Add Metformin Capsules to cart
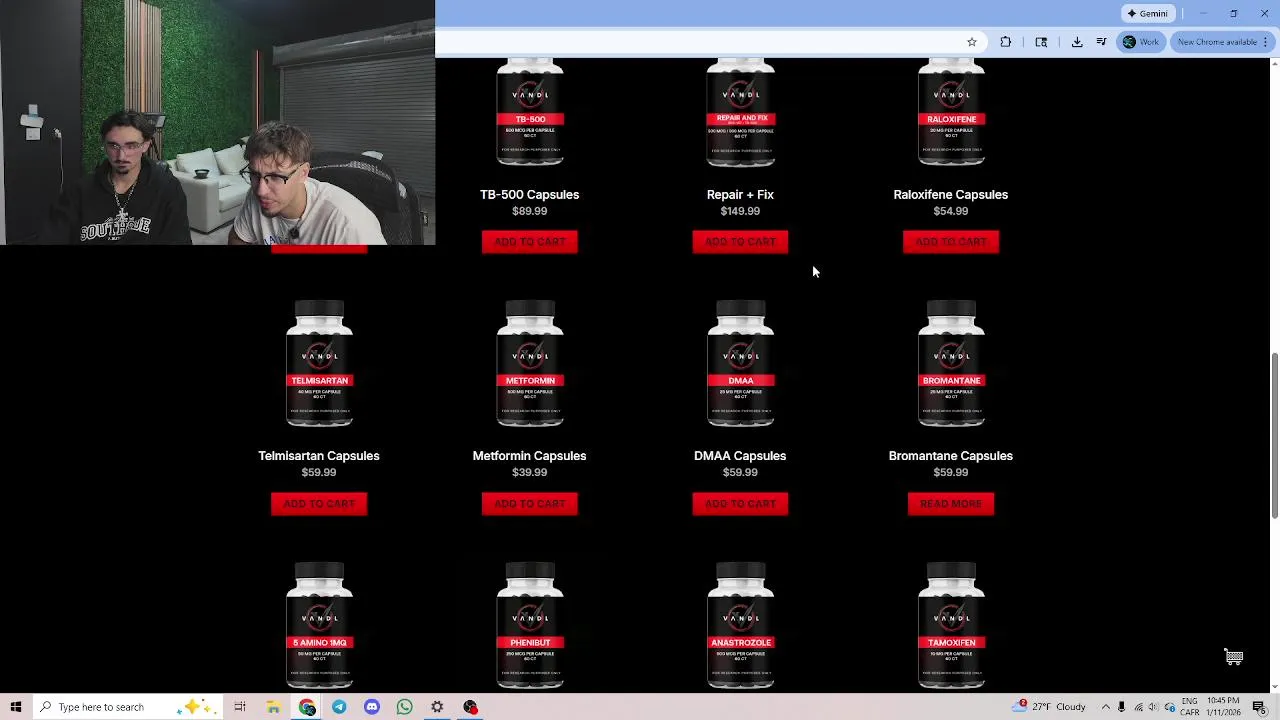1280x720 pixels. (x=529, y=504)
